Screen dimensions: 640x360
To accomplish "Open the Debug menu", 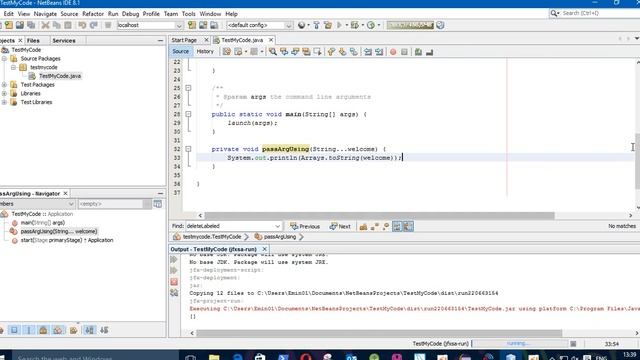I will coord(130,14).
